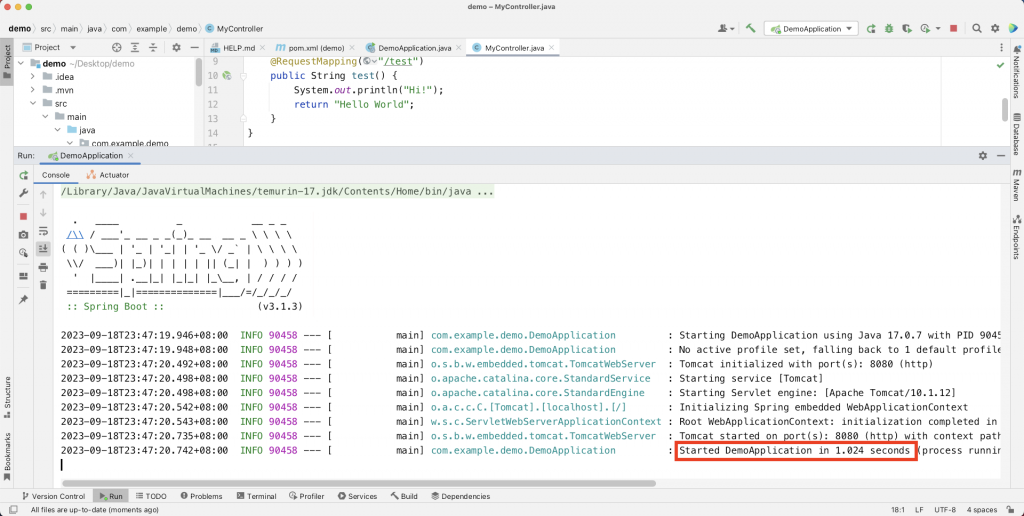
Task: Expand the .idea folder
Action: click(x=33, y=76)
